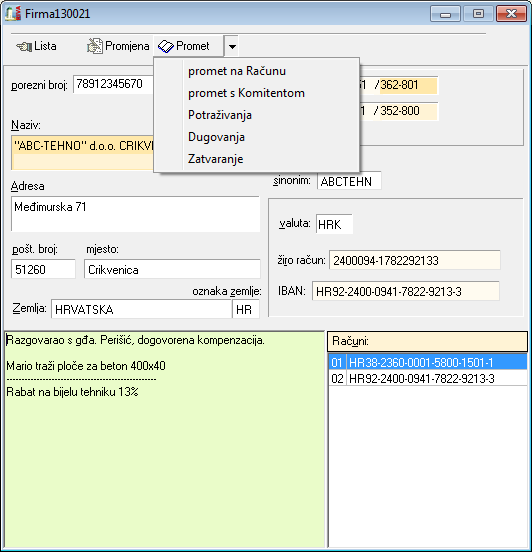Focus the pošt. broj field 51260
Image resolution: width=532 pixels, height=552 pixels.
(x=43, y=270)
